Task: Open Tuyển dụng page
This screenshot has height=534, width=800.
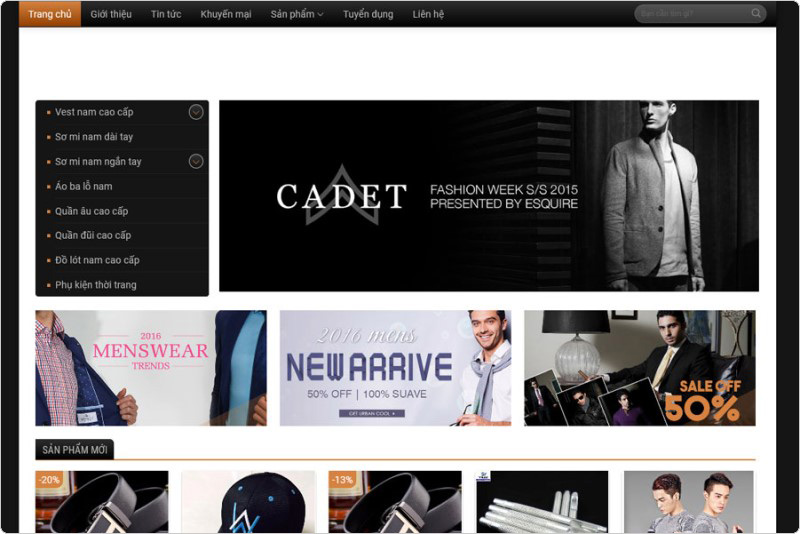Action: [x=368, y=14]
